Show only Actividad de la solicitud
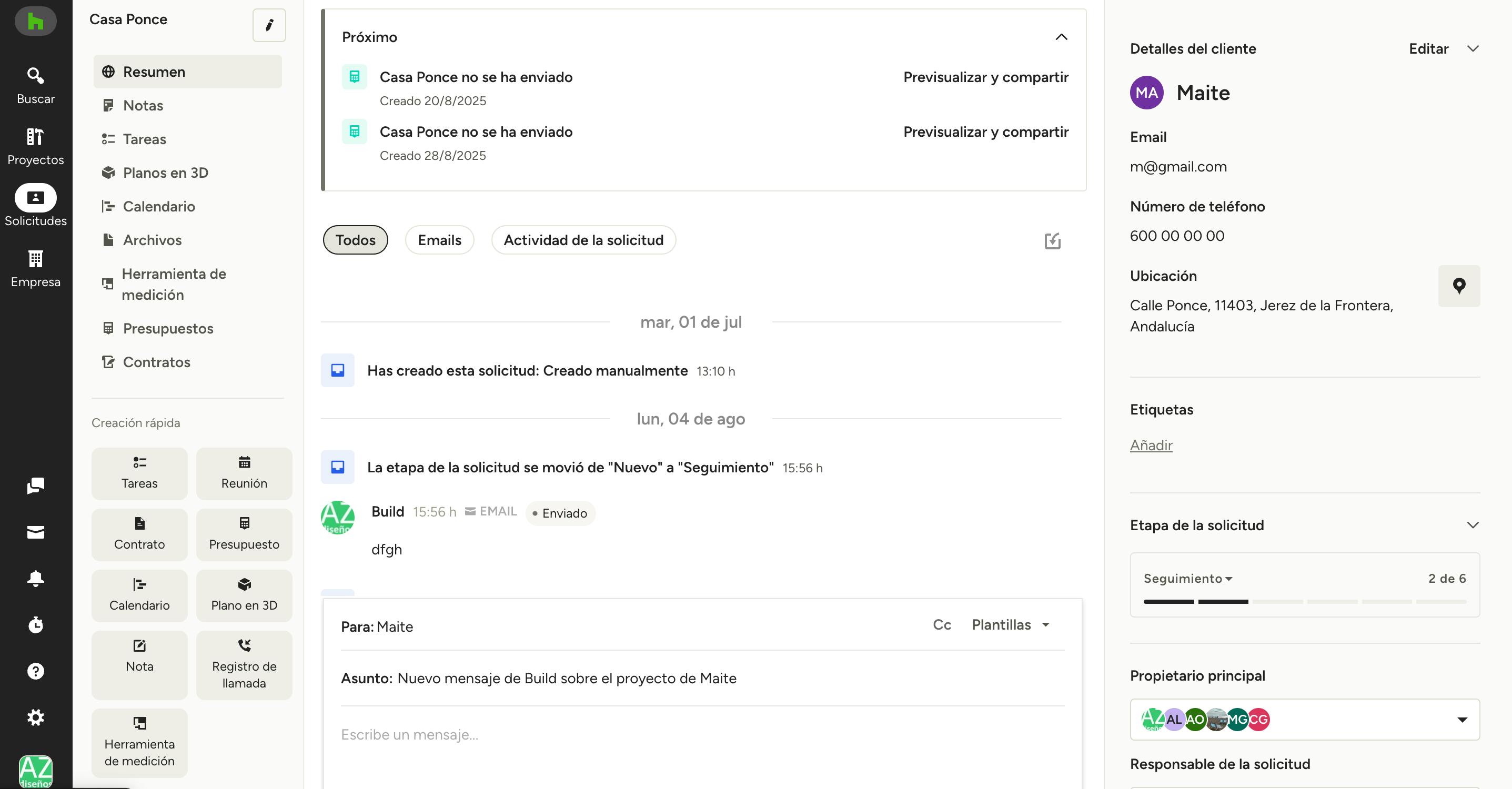Screen dimensions: 1512x789 pos(583,240)
